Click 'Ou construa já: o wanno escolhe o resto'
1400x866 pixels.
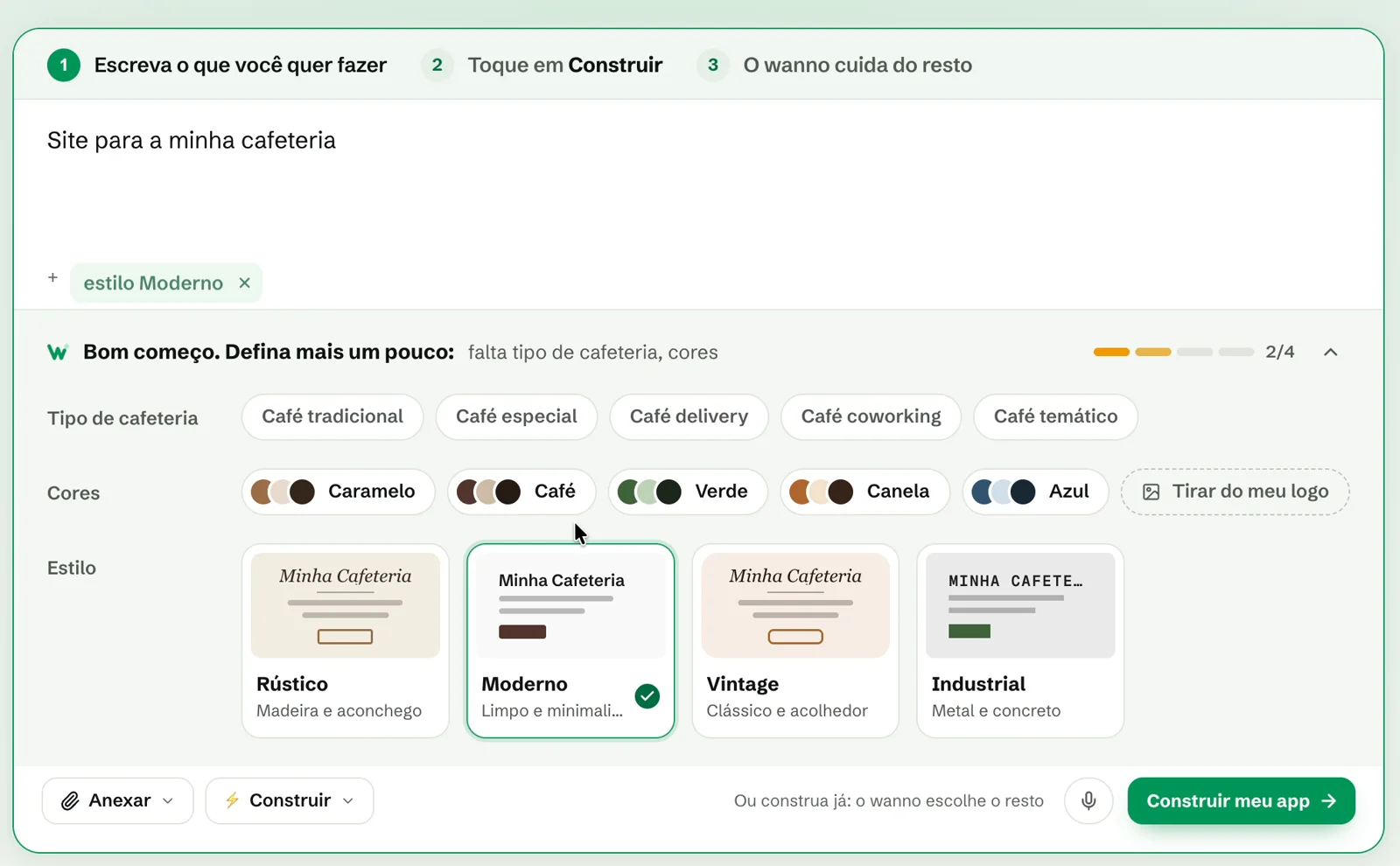click(889, 800)
